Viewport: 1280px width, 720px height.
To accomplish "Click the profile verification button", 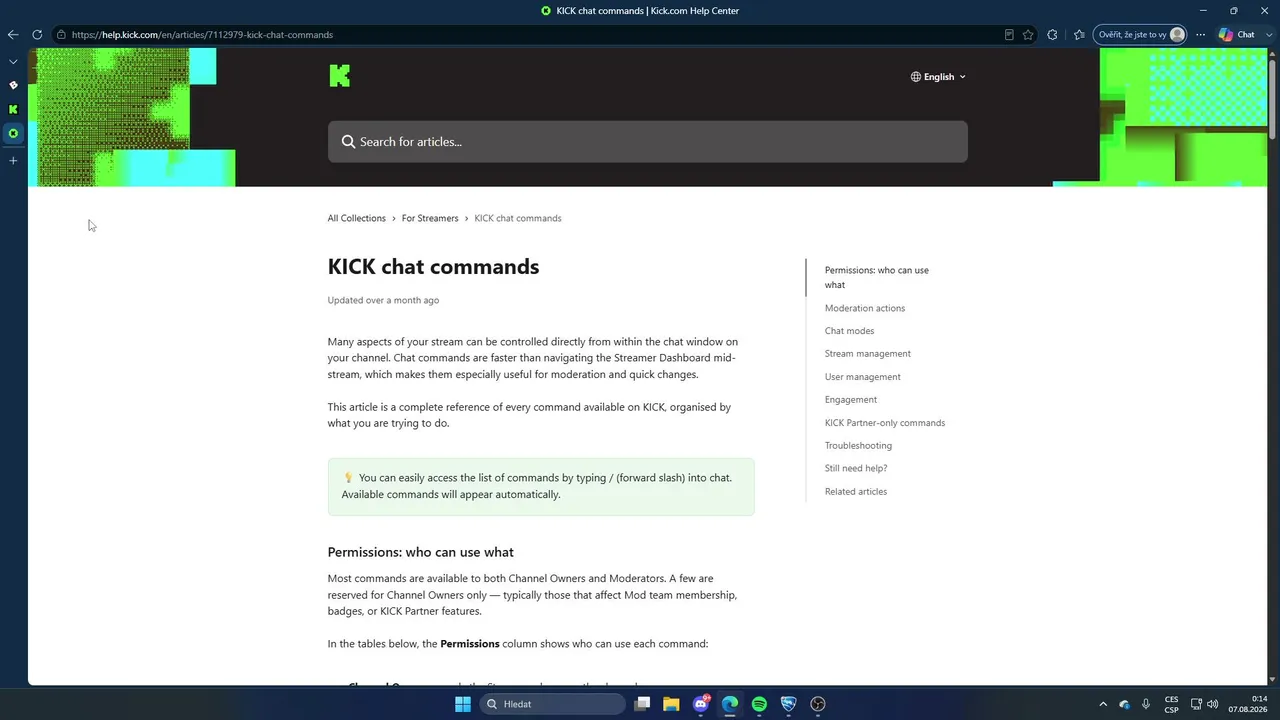I will click(1140, 35).
